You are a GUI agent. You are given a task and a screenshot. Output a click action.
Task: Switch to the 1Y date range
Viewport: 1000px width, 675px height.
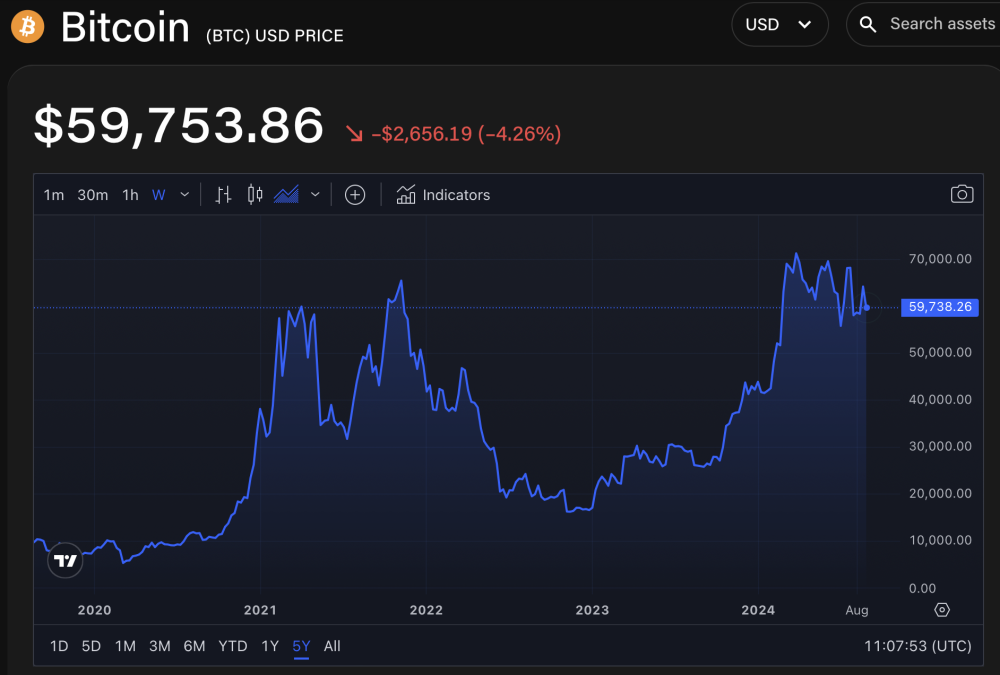(270, 646)
